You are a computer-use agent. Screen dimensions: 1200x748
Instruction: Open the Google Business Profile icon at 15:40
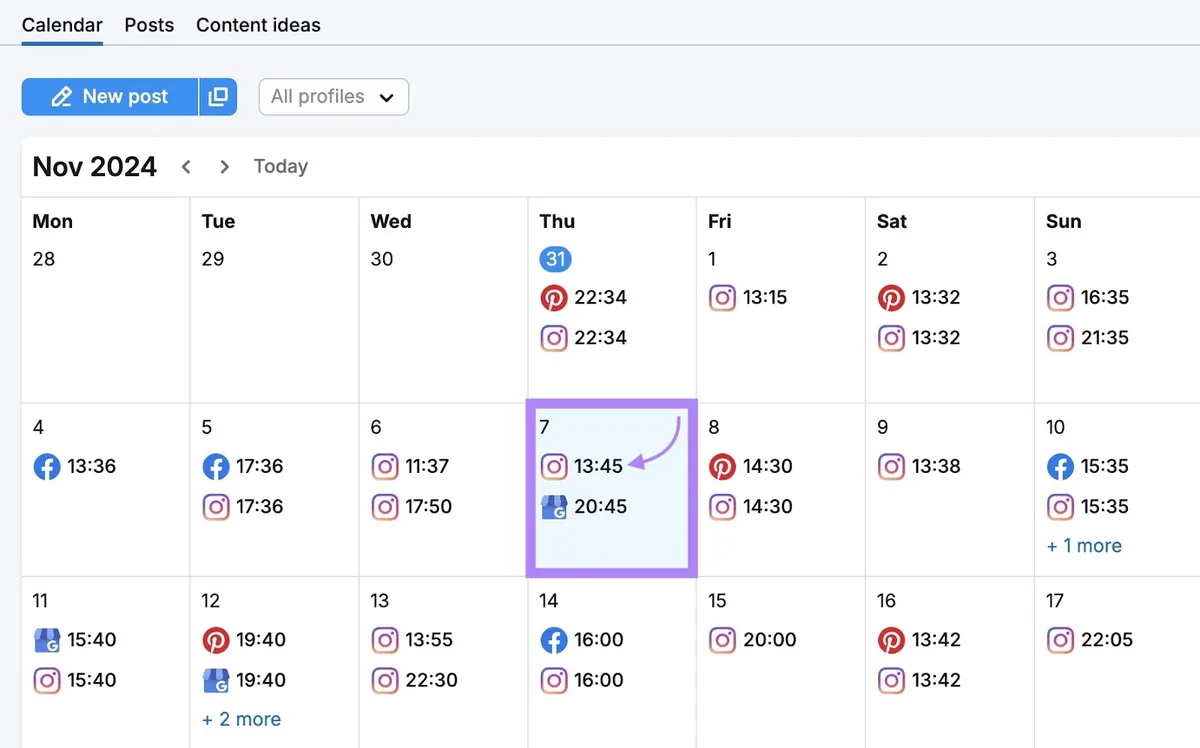[x=46, y=640]
